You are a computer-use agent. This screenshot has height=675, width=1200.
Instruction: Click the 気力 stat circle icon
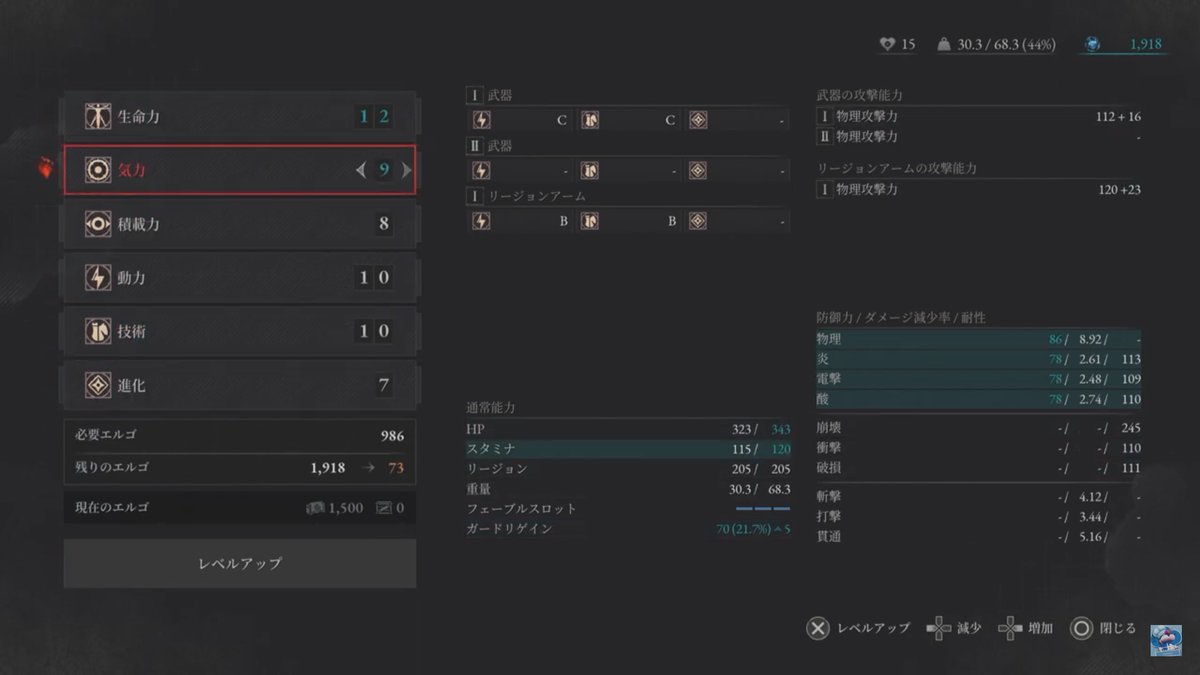point(98,170)
